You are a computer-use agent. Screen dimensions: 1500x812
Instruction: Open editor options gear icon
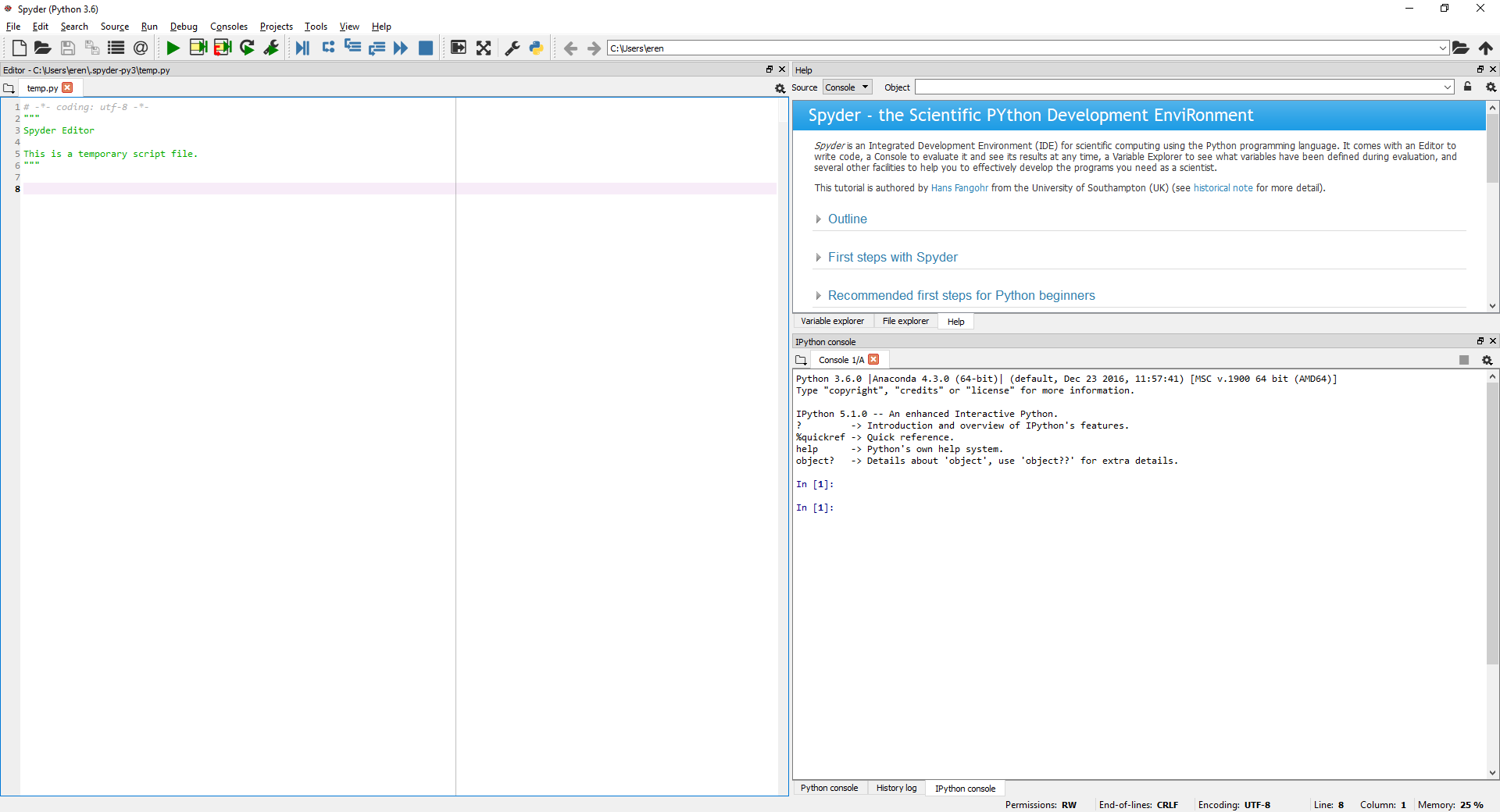click(780, 88)
